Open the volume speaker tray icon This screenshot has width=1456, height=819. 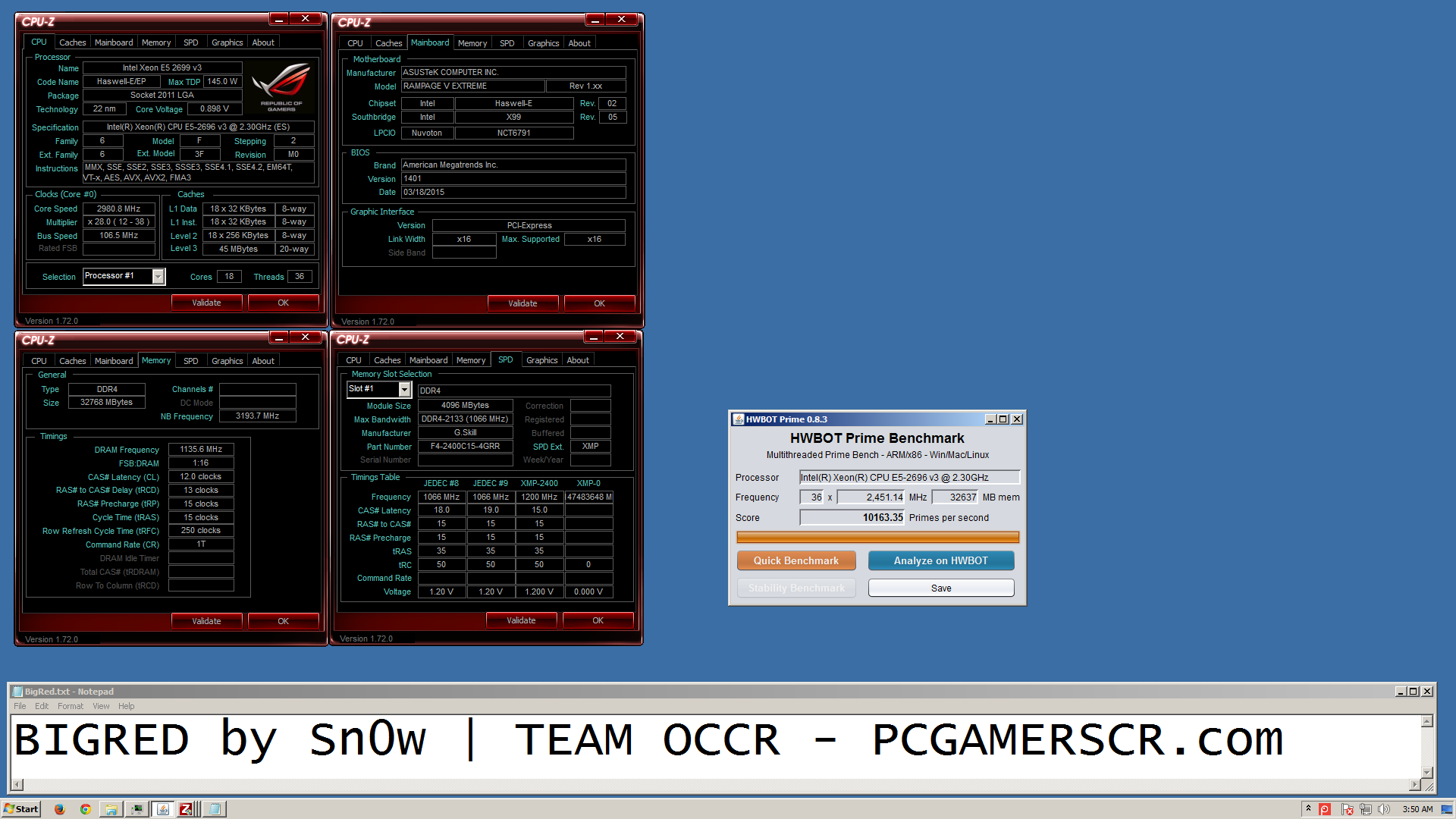click(x=1383, y=809)
